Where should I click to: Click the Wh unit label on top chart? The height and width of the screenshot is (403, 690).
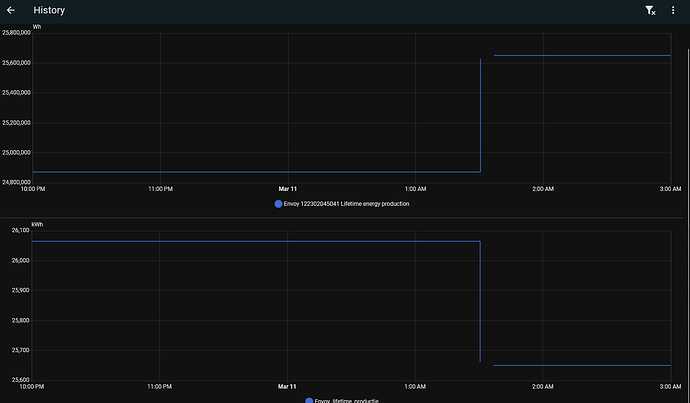(37, 27)
